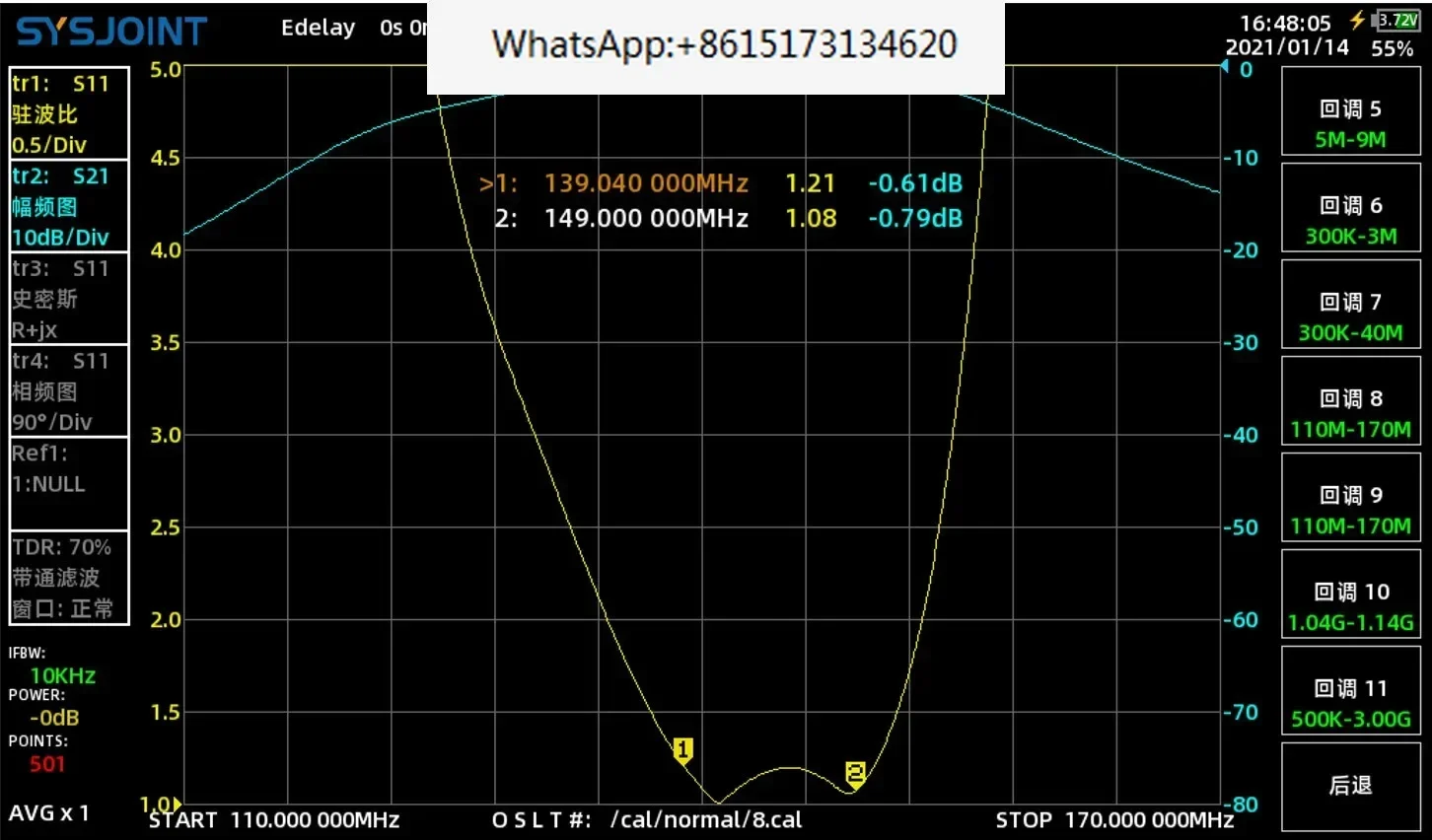Set the START 110.000 000MHz frequency
The height and width of the screenshot is (840, 1432).
[x=274, y=820]
